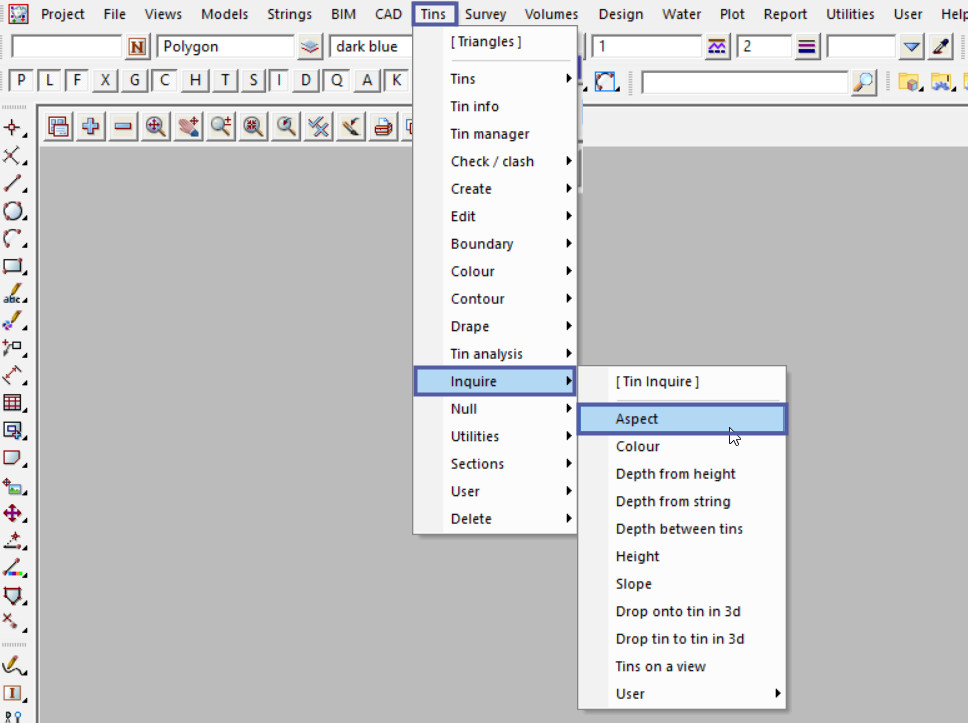Toggle the G snap letter button
Screen dimensions: 968x723
click(x=135, y=81)
